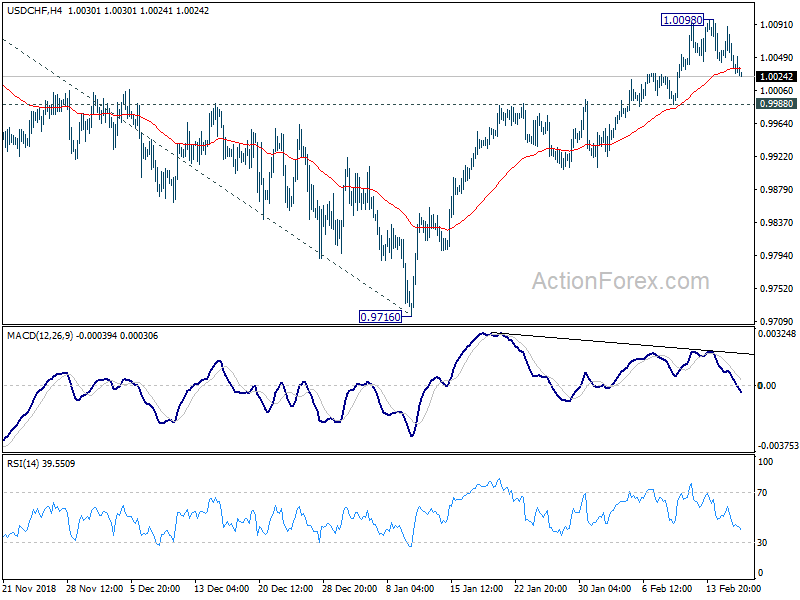Click the current price tag 1.00242
The width and height of the screenshot is (800, 600).
[x=776, y=77]
